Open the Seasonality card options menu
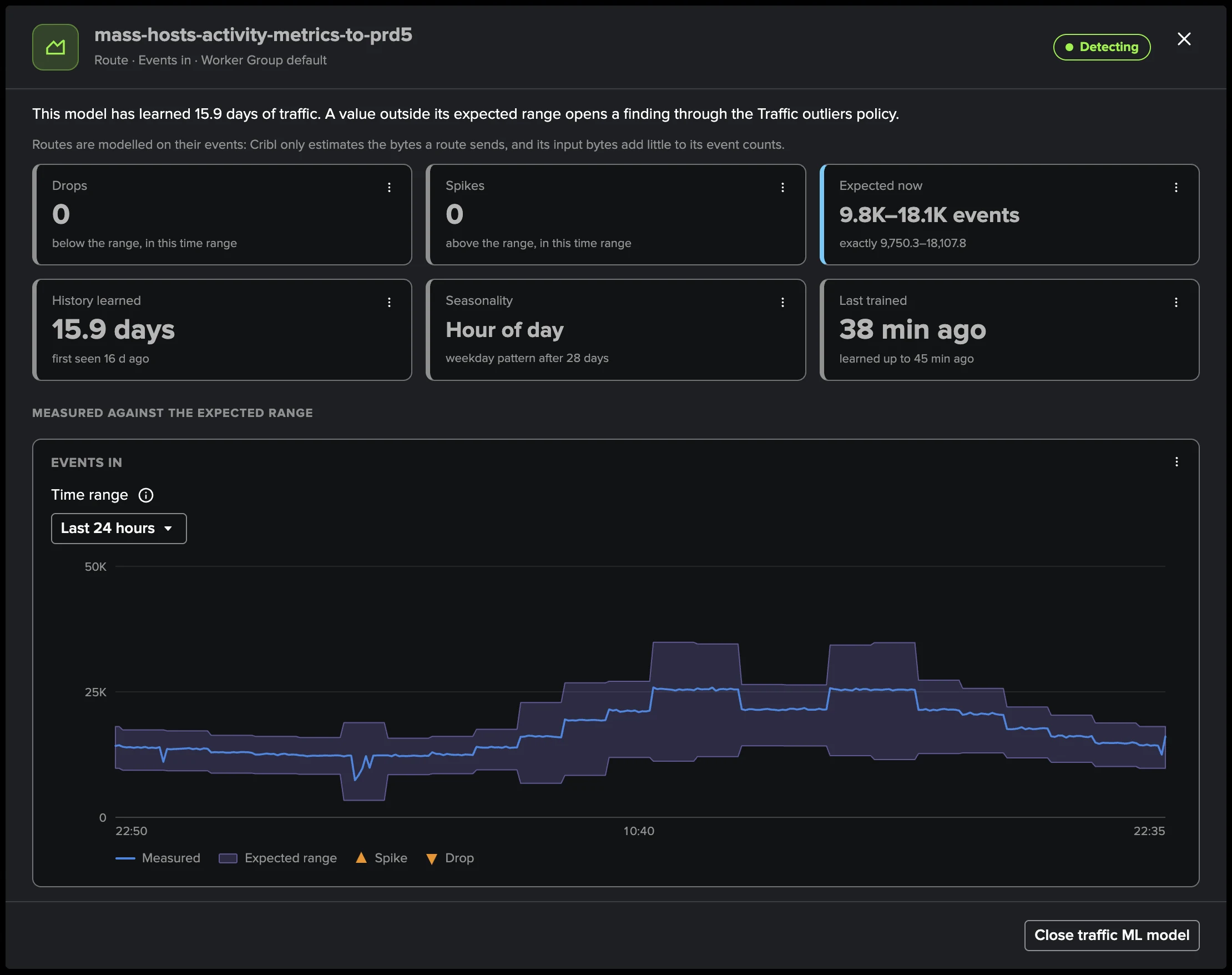The width and height of the screenshot is (1232, 975). click(x=782, y=302)
